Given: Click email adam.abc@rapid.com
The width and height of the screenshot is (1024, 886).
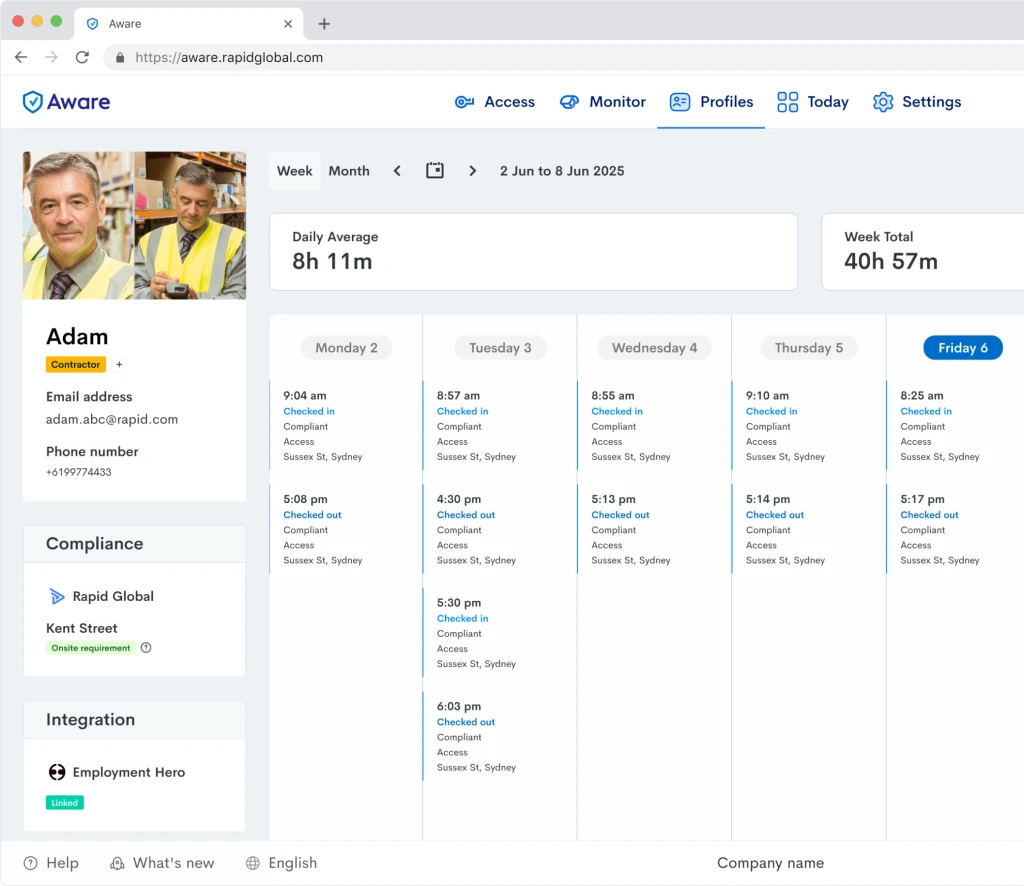Looking at the screenshot, I should coord(112,420).
